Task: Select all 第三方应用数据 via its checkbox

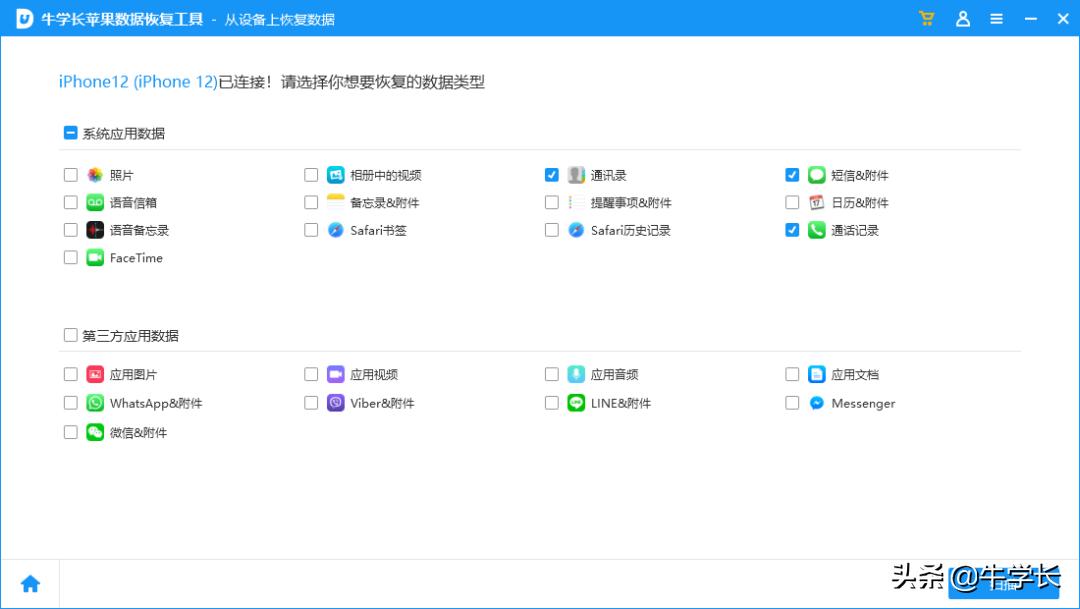Action: coord(70,335)
